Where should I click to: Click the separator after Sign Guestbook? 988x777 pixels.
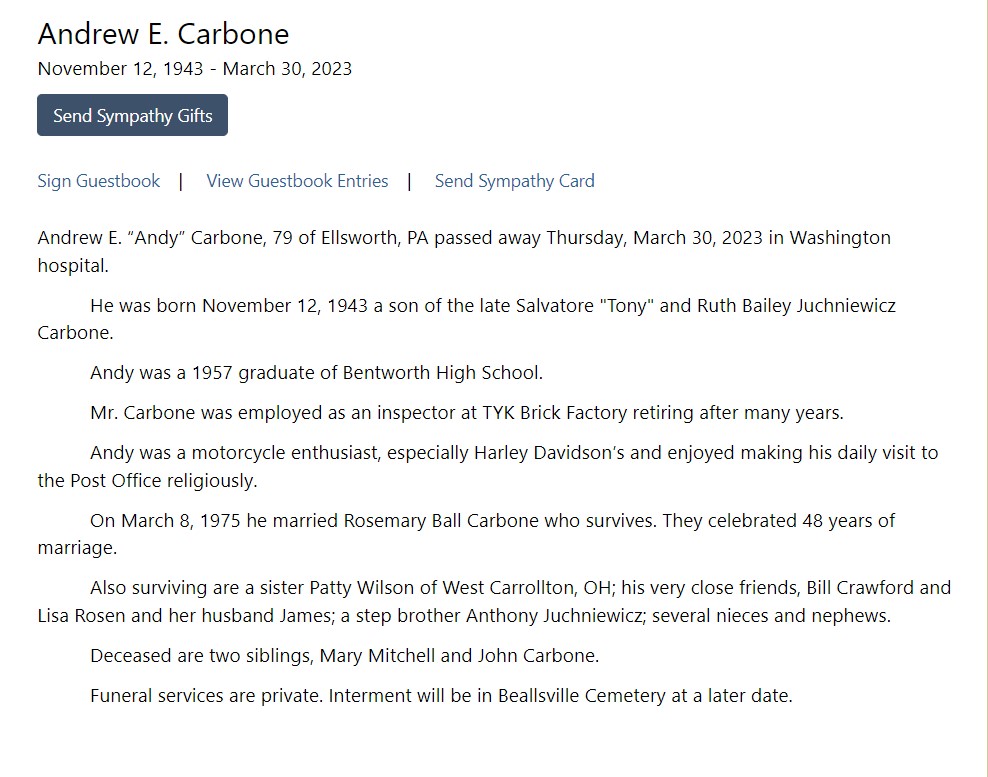pos(181,181)
